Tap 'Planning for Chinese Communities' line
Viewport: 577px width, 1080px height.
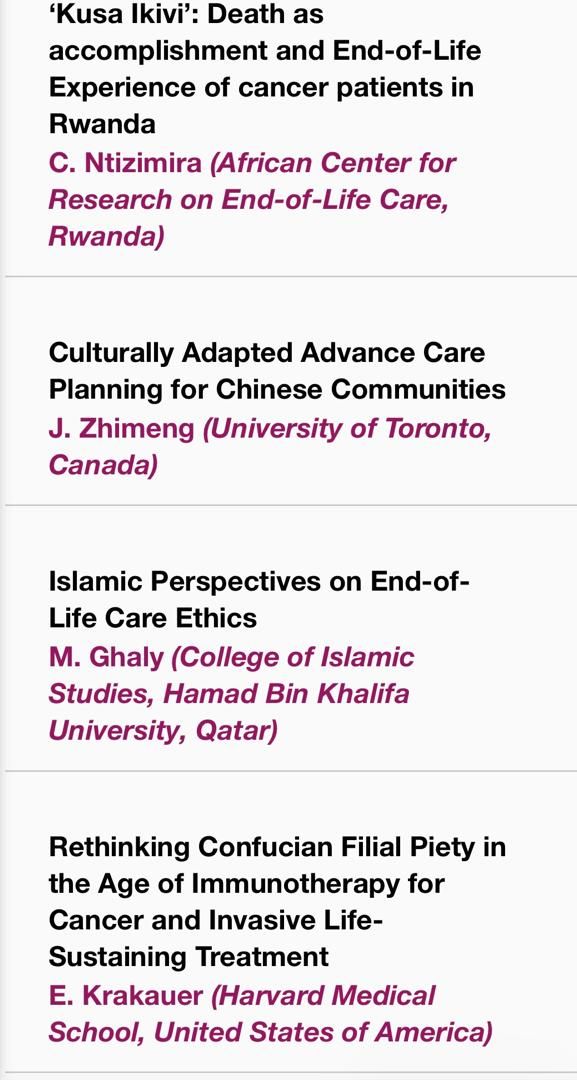click(277, 391)
